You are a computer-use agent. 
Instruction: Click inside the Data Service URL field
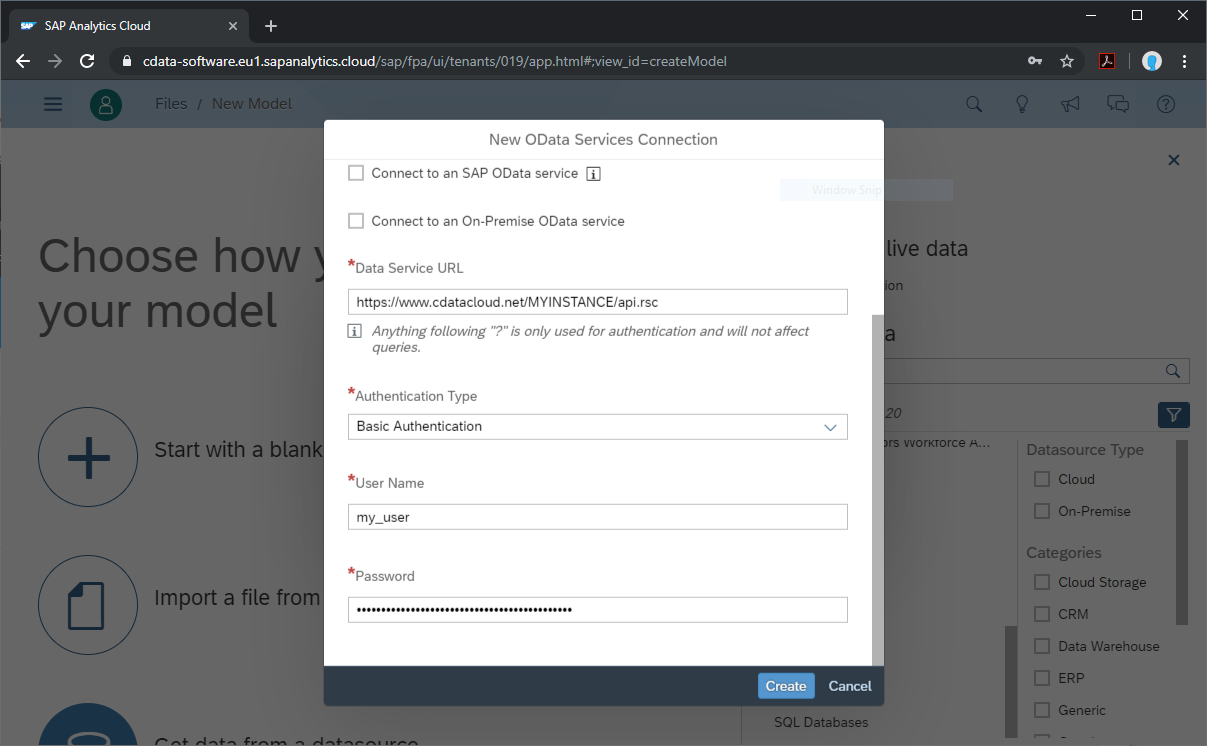(597, 301)
